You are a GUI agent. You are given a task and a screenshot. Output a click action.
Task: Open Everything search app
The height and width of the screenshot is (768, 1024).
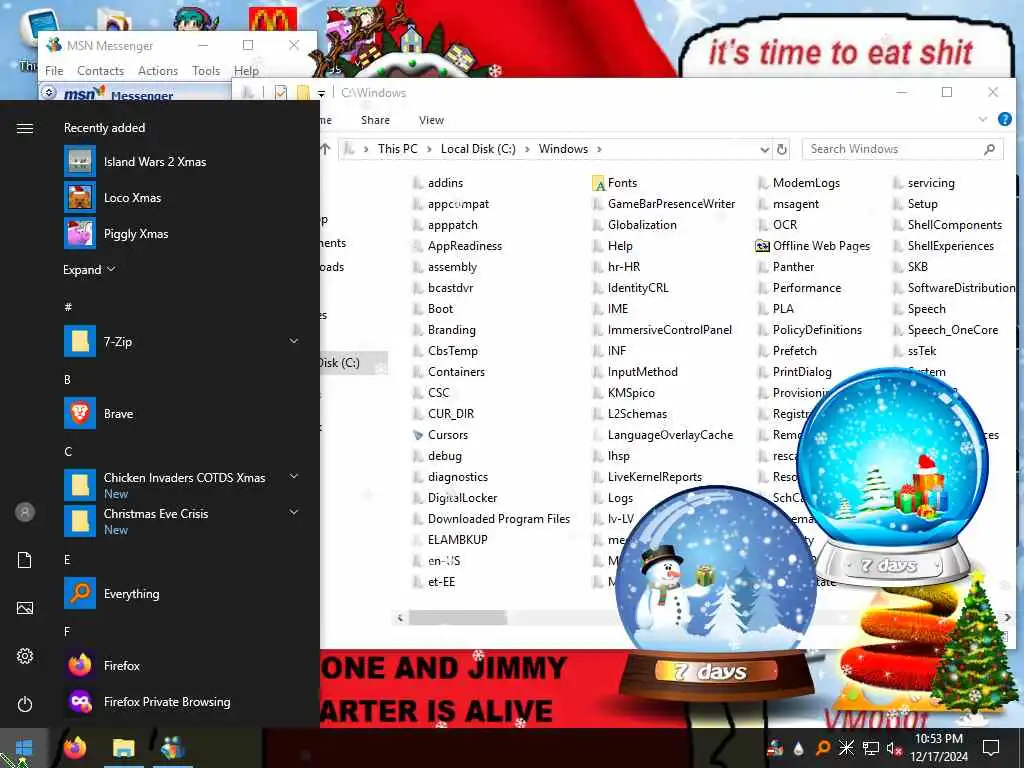pyautogui.click(x=112, y=594)
